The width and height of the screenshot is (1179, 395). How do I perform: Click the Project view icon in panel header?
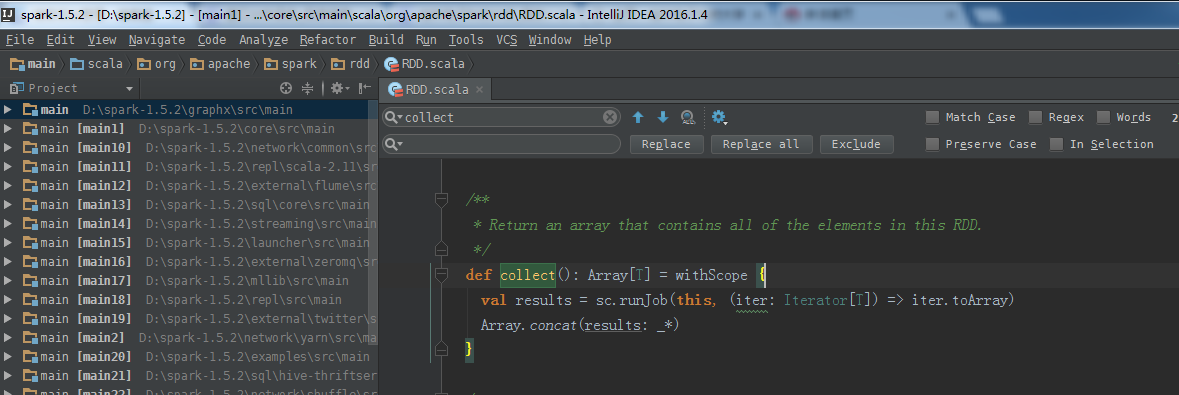(x=18, y=88)
